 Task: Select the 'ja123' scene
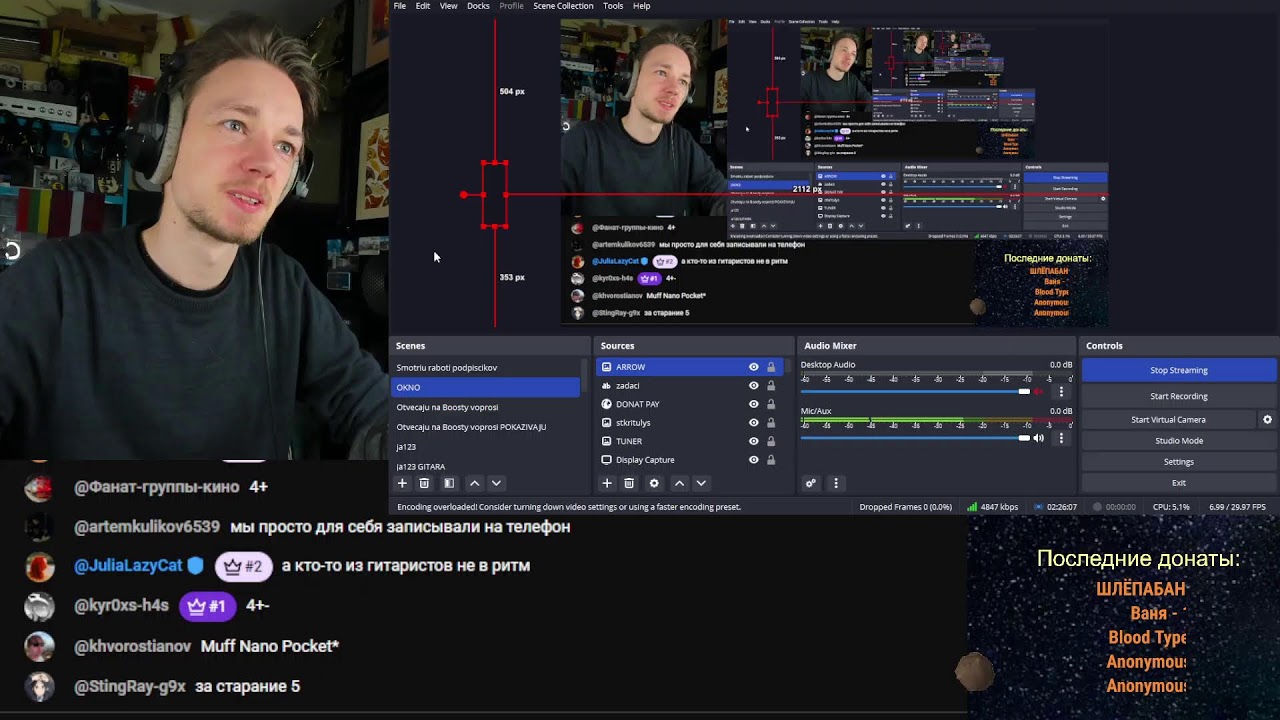click(485, 447)
